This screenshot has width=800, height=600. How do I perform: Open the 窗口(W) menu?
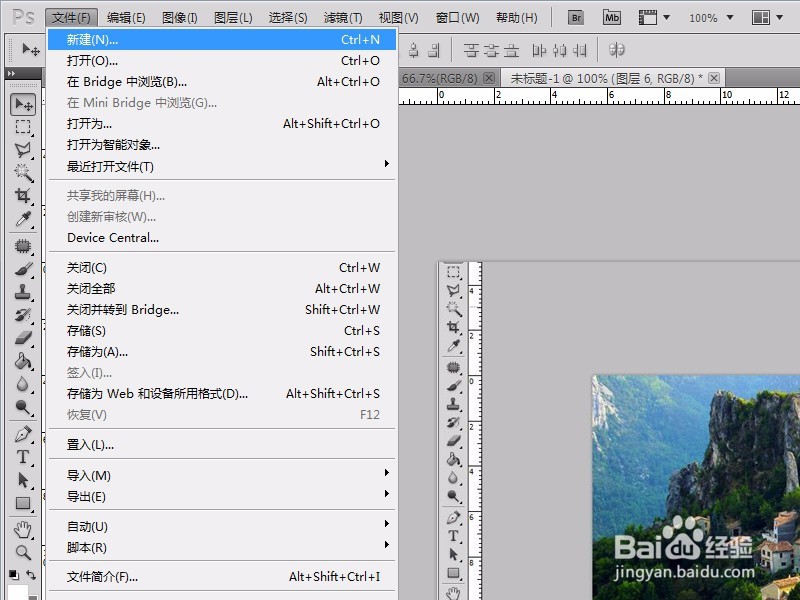456,16
